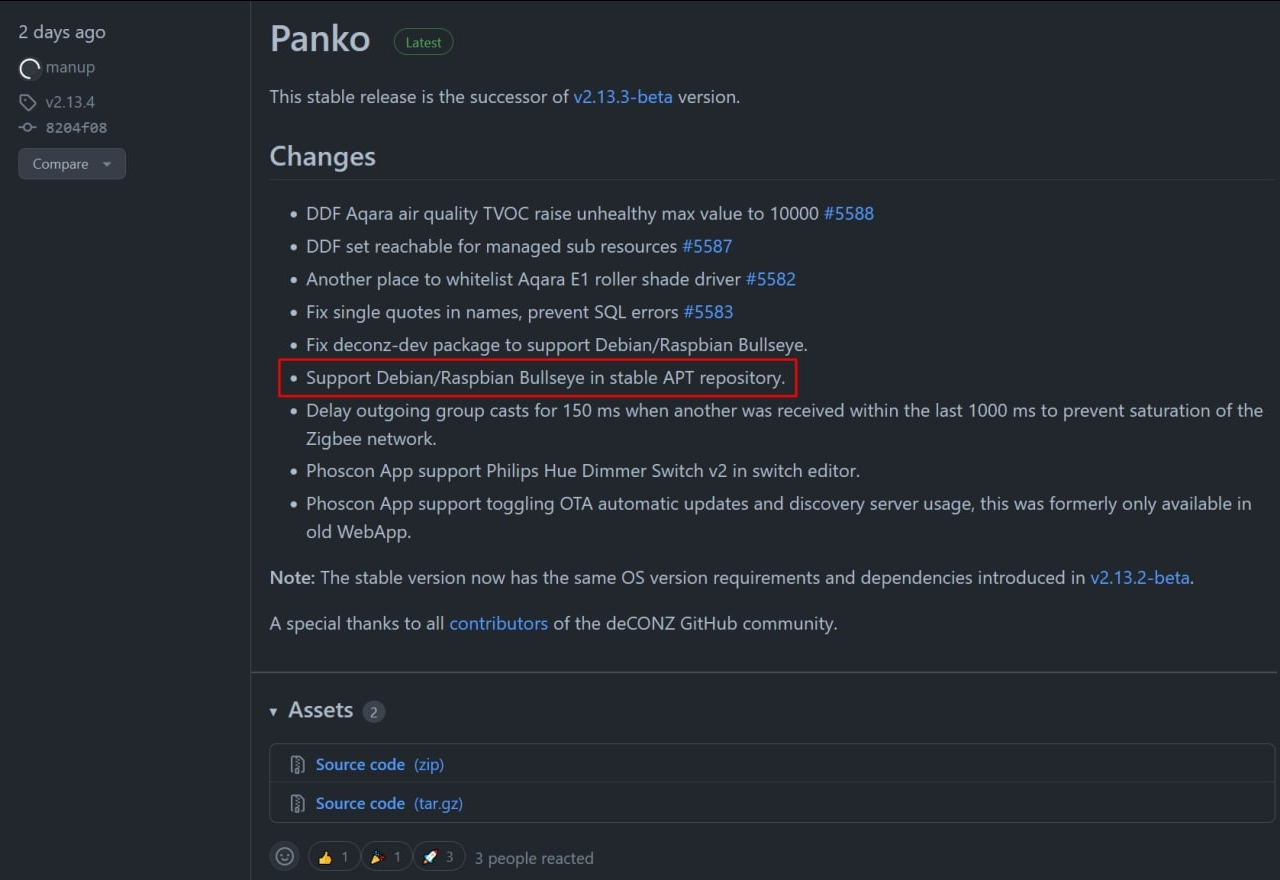
Task: Click the zip file icon for Source code
Action: (x=297, y=765)
